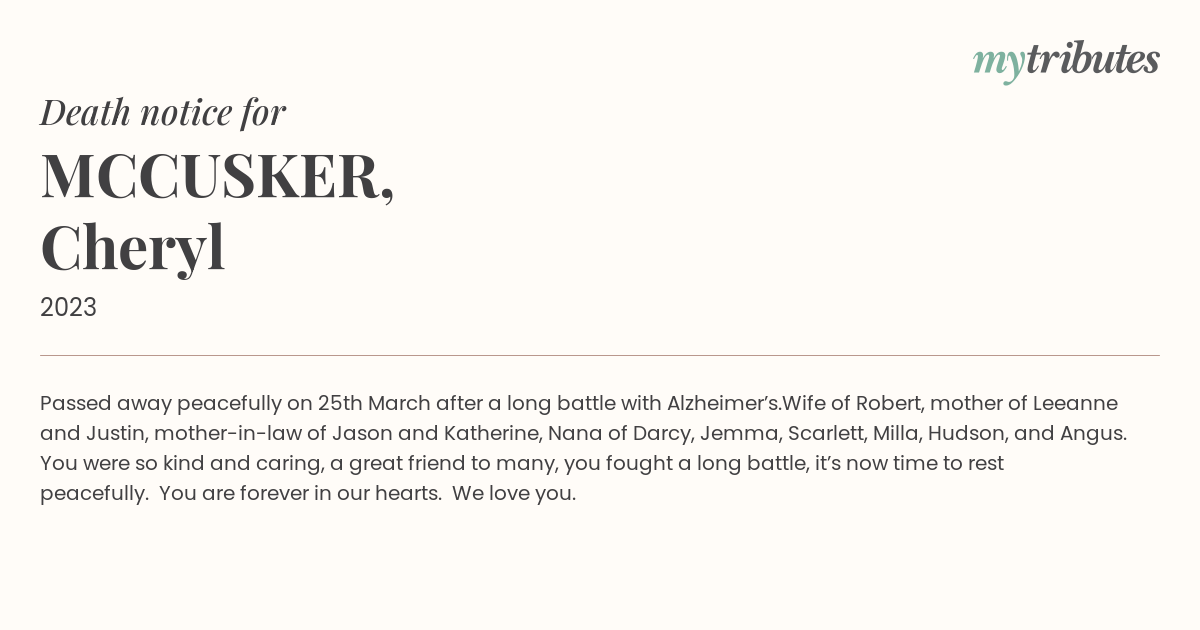Click the mytributes logo

point(1066,61)
